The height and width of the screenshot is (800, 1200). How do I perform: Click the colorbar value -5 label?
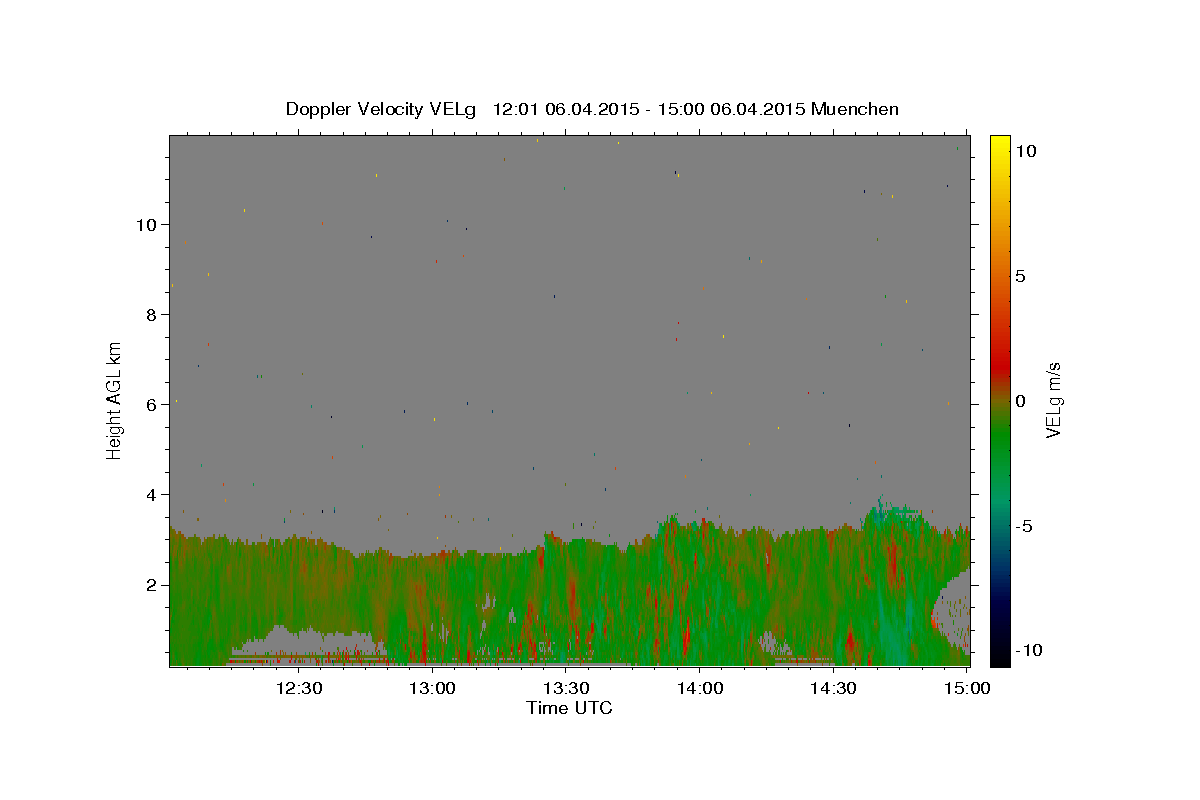(x=1023, y=526)
